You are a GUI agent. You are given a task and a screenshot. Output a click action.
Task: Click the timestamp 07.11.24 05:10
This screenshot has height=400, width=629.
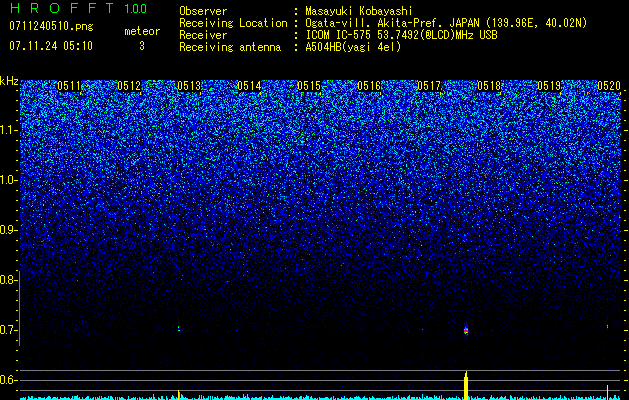point(51,46)
